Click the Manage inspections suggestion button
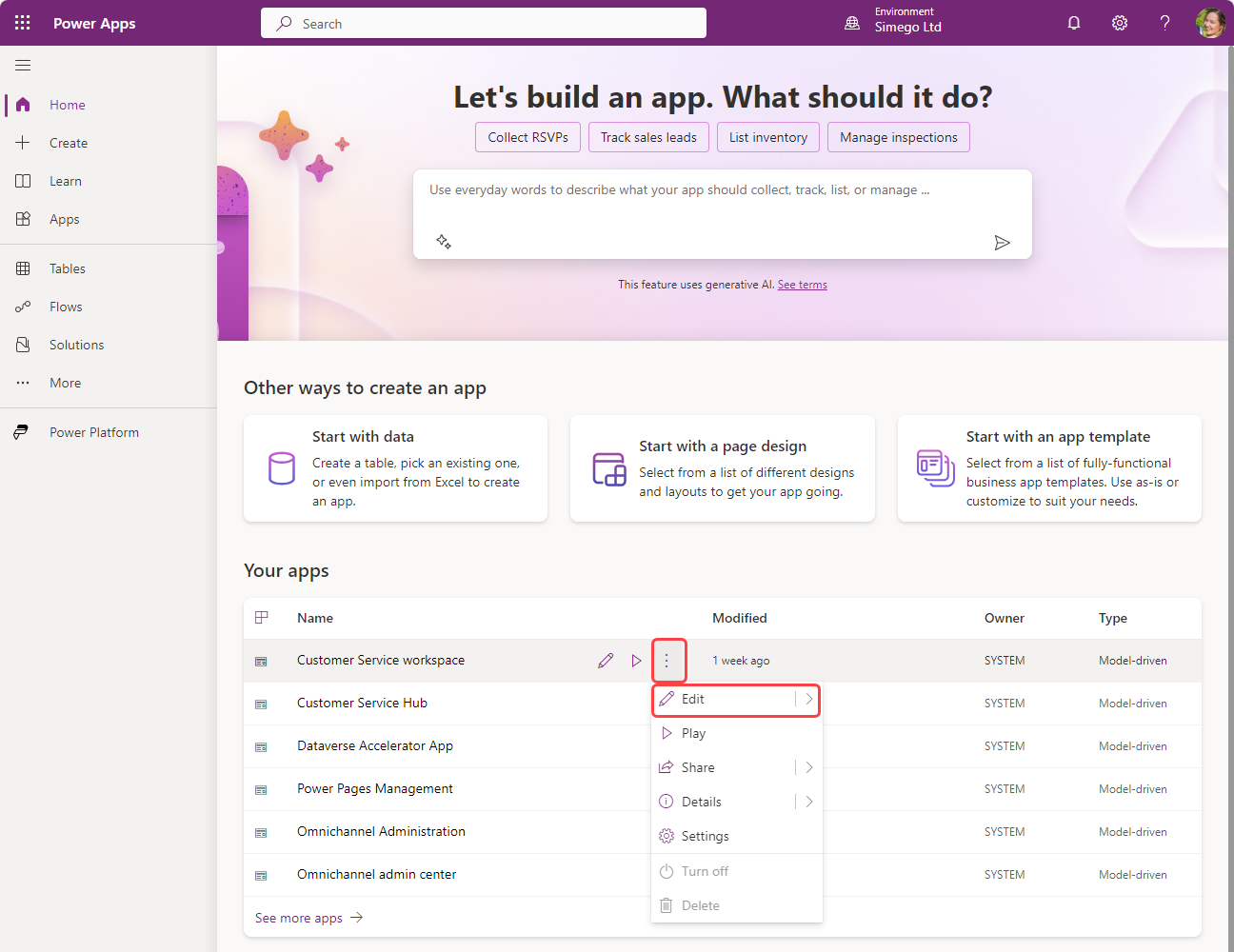This screenshot has height=952, width=1234. (x=899, y=137)
